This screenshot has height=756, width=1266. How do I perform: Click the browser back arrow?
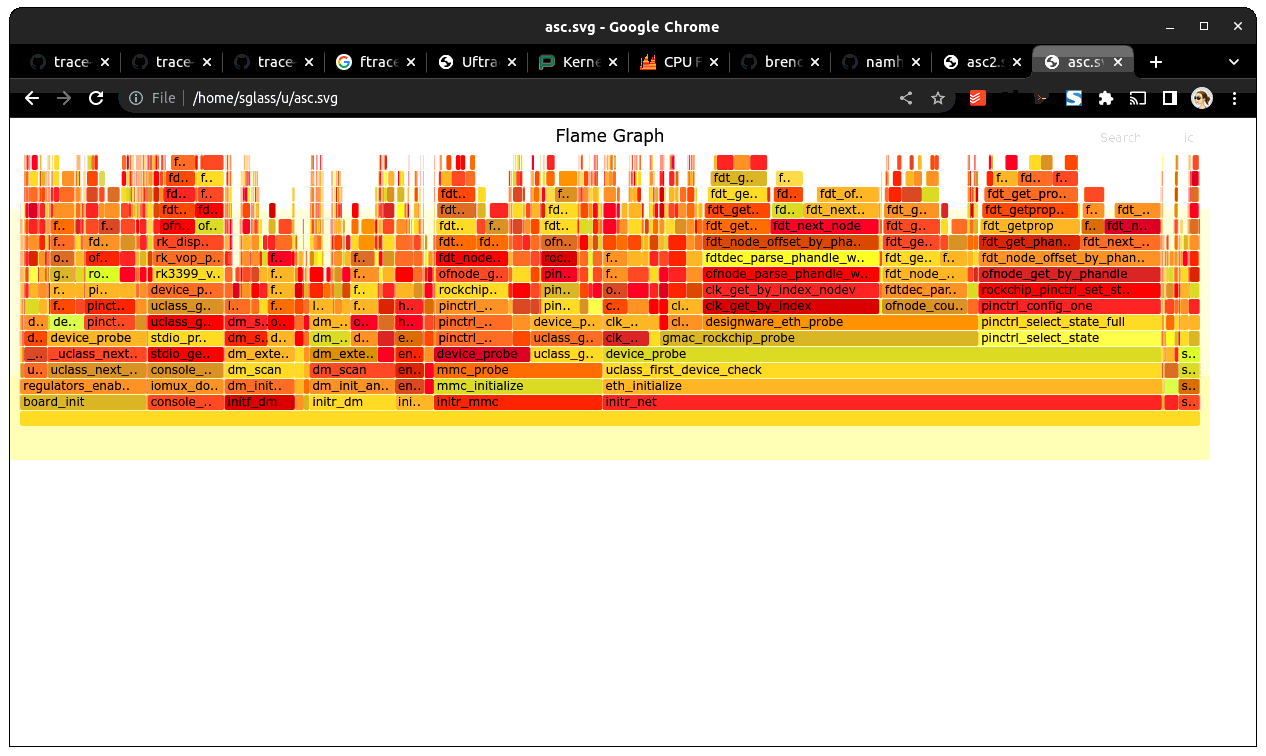[x=31, y=98]
